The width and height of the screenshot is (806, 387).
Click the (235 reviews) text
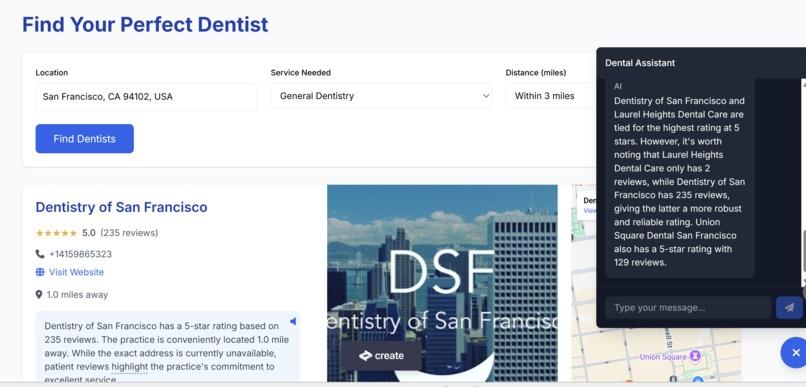[129, 233]
